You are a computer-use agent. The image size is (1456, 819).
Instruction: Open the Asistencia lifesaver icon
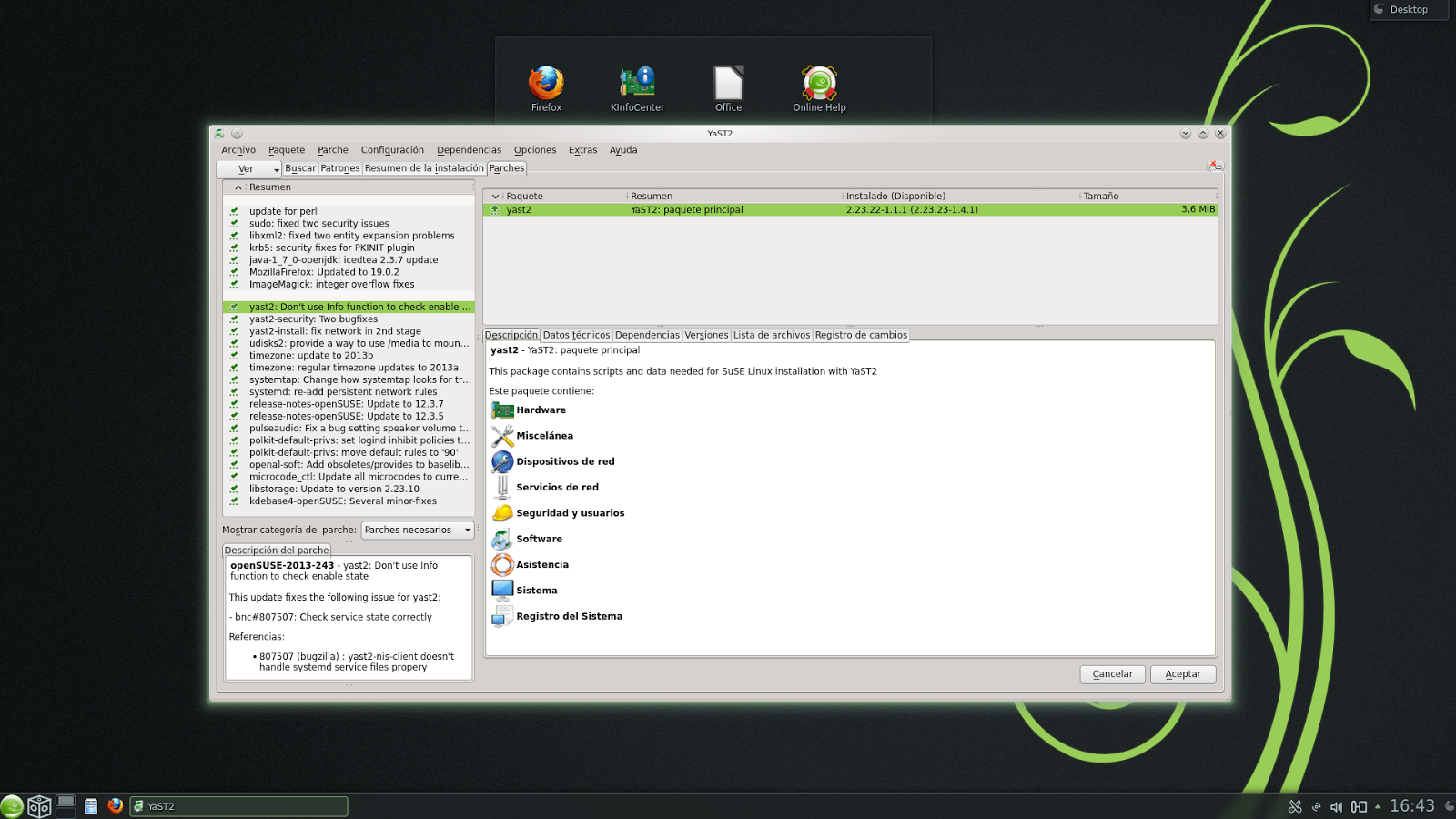pyautogui.click(x=501, y=564)
